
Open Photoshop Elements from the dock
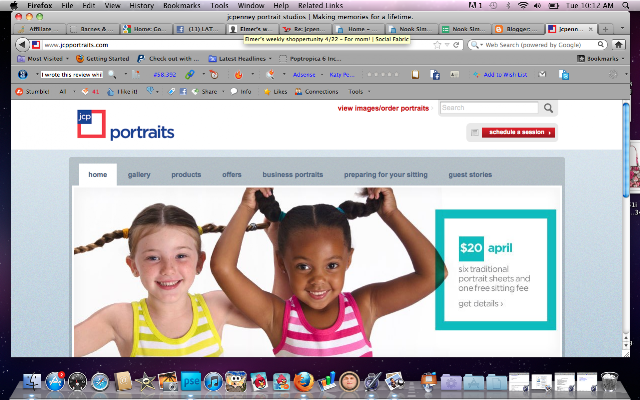tap(191, 382)
